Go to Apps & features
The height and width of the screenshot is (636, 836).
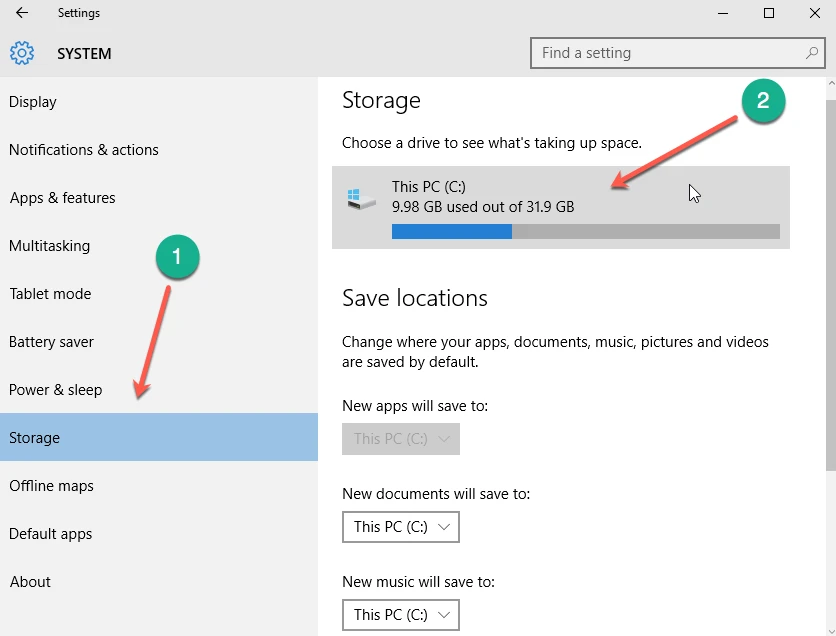point(62,198)
